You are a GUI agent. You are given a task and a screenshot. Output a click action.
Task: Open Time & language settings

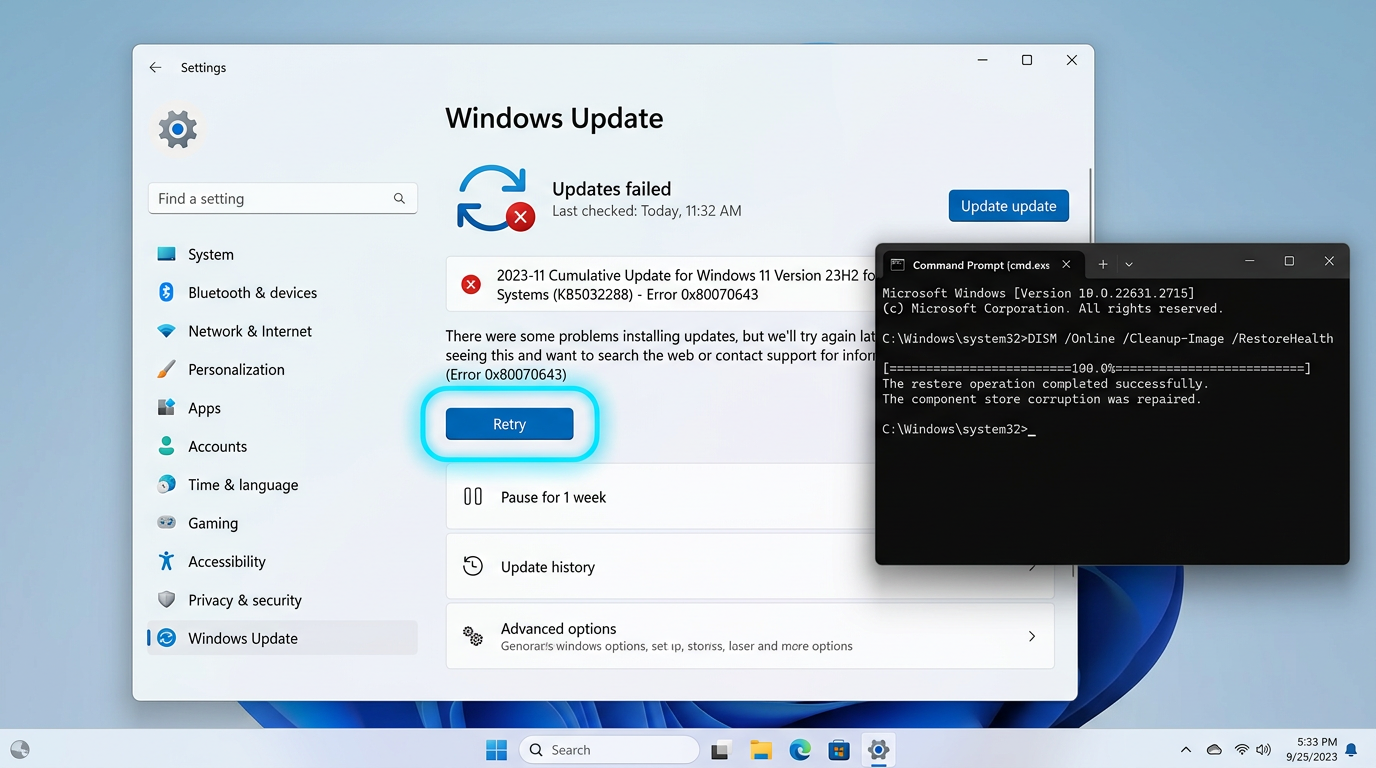(x=282, y=484)
